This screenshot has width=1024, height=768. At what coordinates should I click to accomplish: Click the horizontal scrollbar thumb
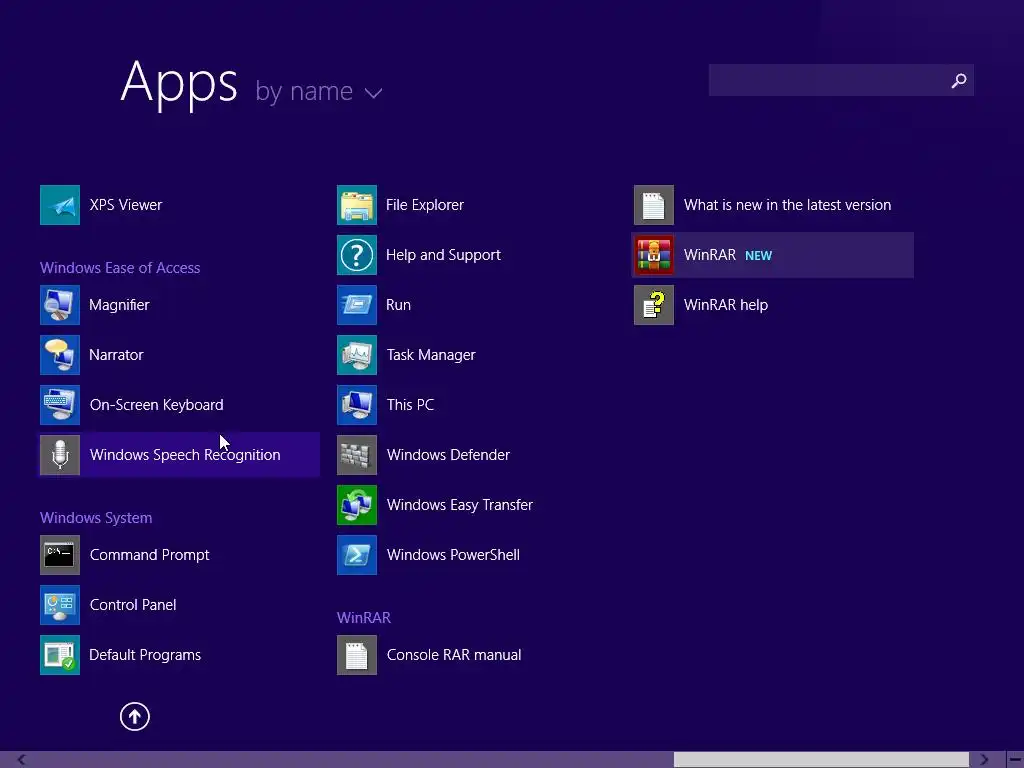[822, 760]
